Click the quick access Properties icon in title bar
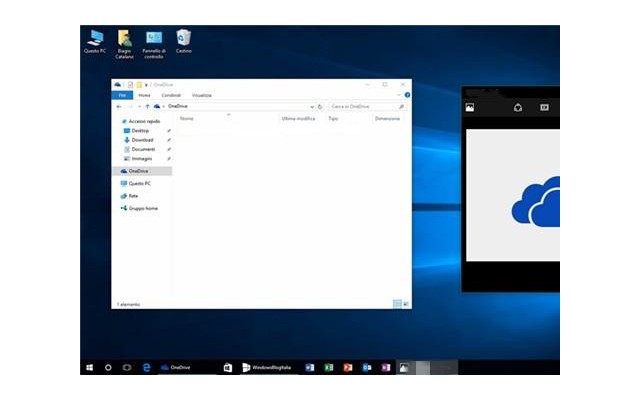The width and height of the screenshot is (640, 400). pos(130,84)
